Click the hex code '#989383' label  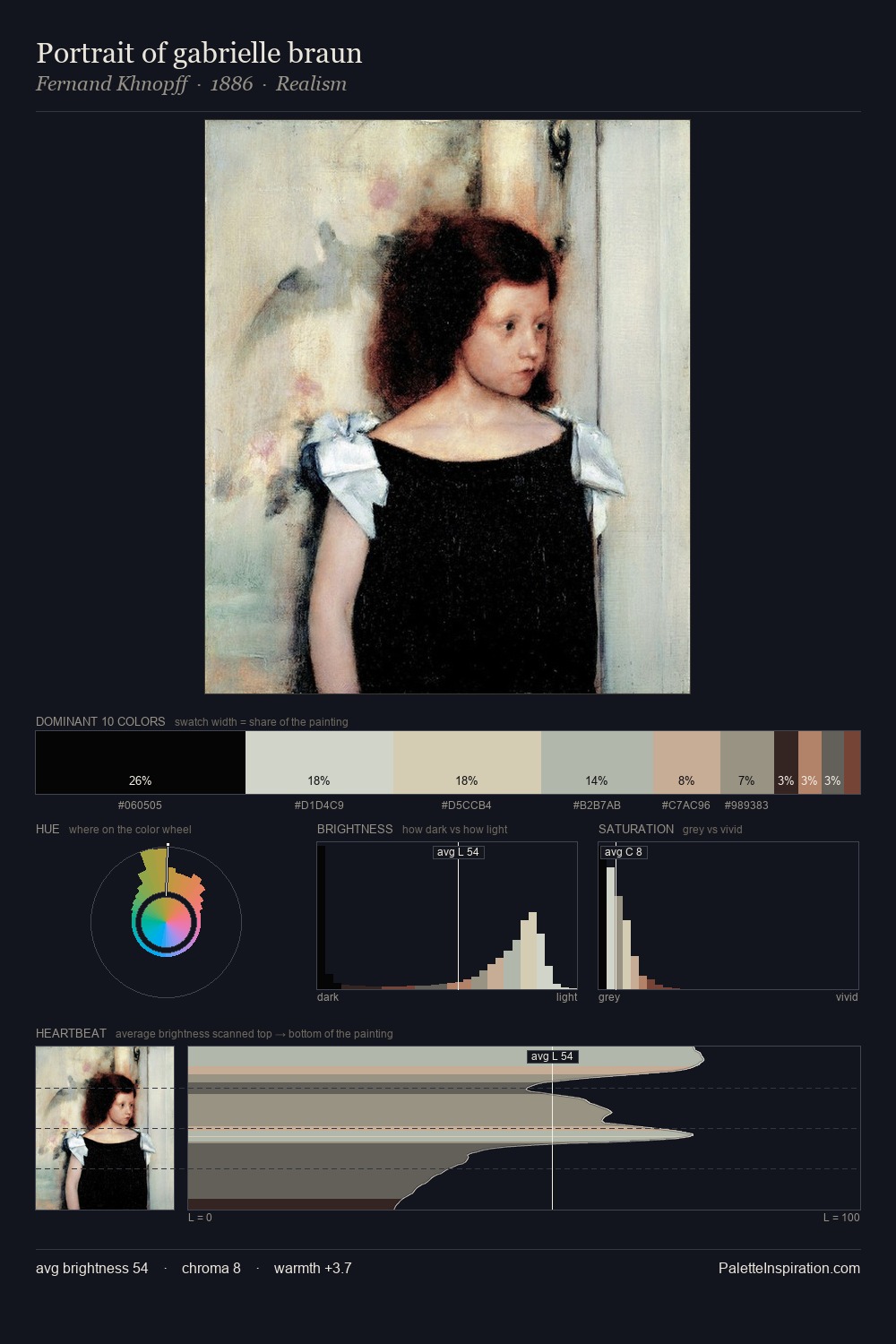pyautogui.click(x=746, y=806)
